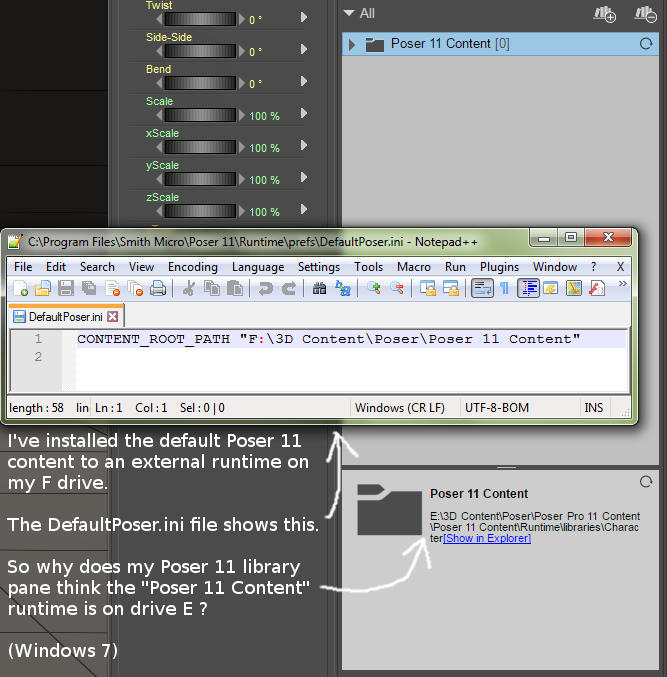
Task: Open the Bend parameter options arrow
Action: tap(304, 81)
